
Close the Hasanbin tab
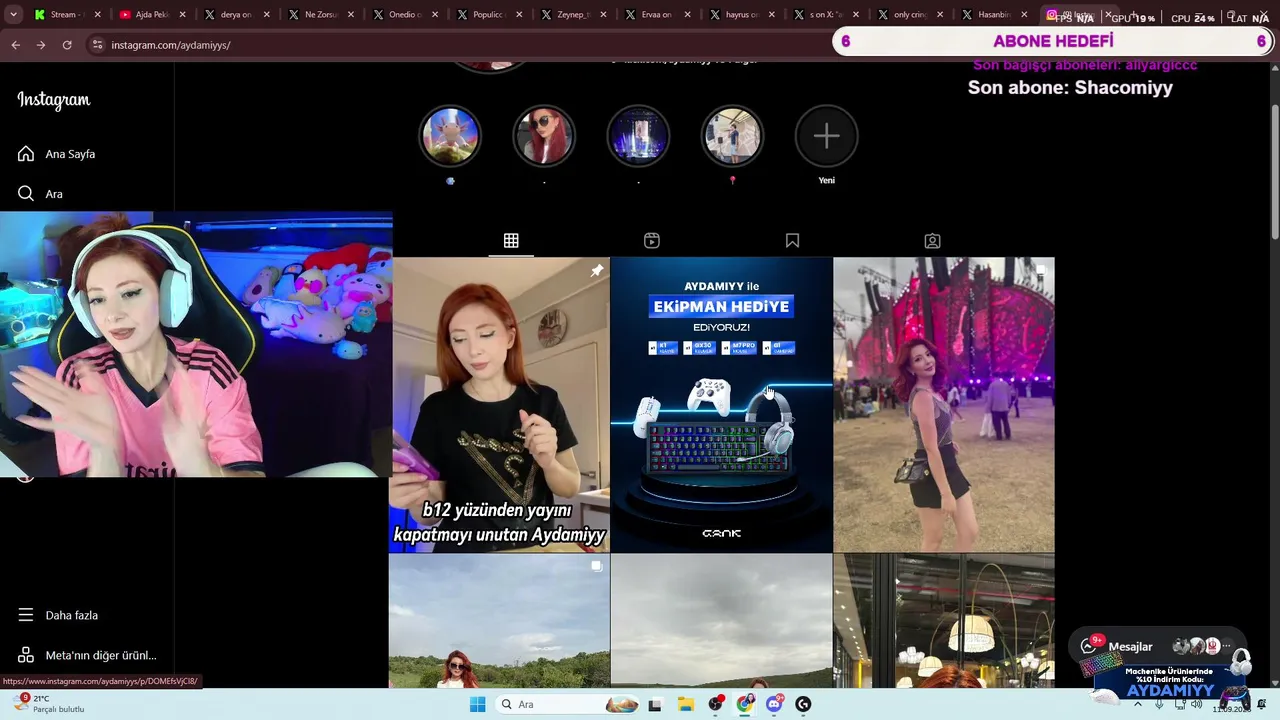1024,15
